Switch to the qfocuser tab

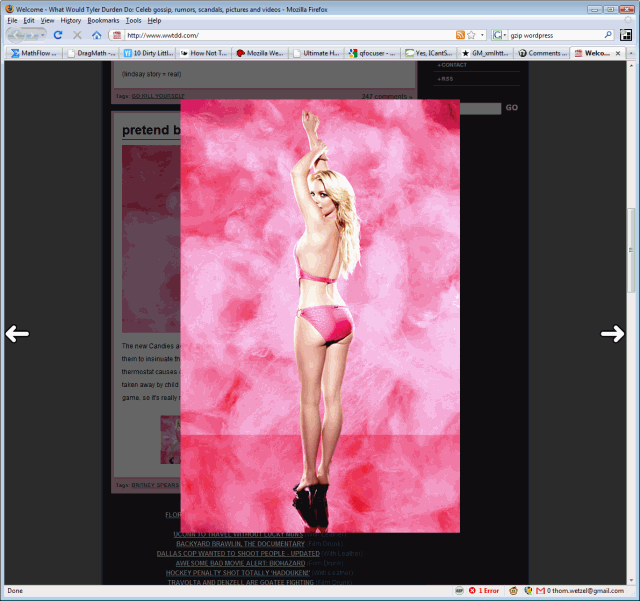(373, 53)
